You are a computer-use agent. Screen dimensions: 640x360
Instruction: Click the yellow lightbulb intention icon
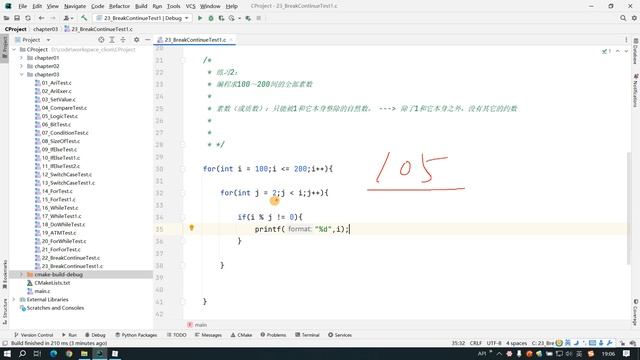pyautogui.click(x=191, y=228)
